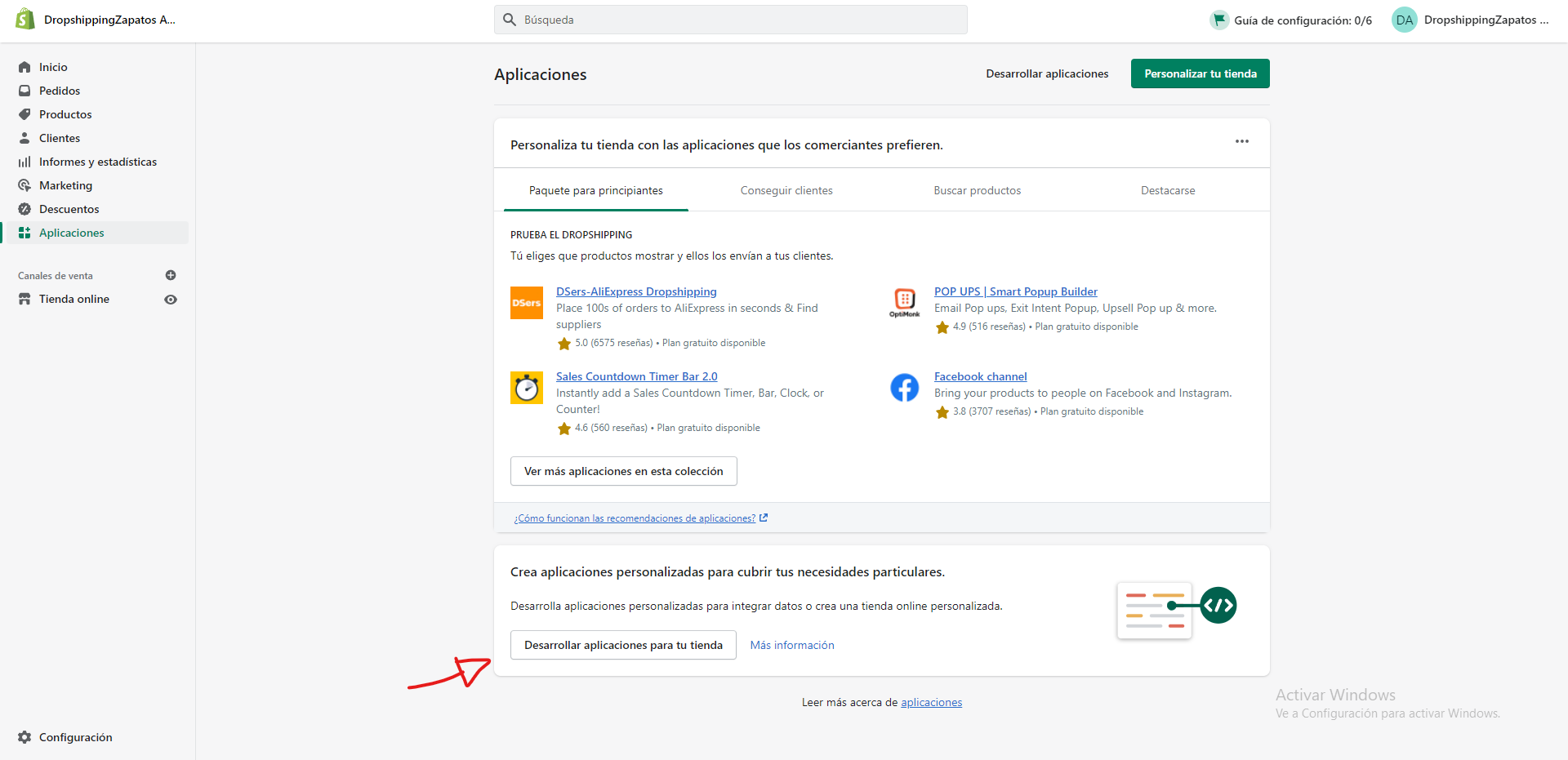Open the three-dot menu on recommendations card

(1241, 141)
